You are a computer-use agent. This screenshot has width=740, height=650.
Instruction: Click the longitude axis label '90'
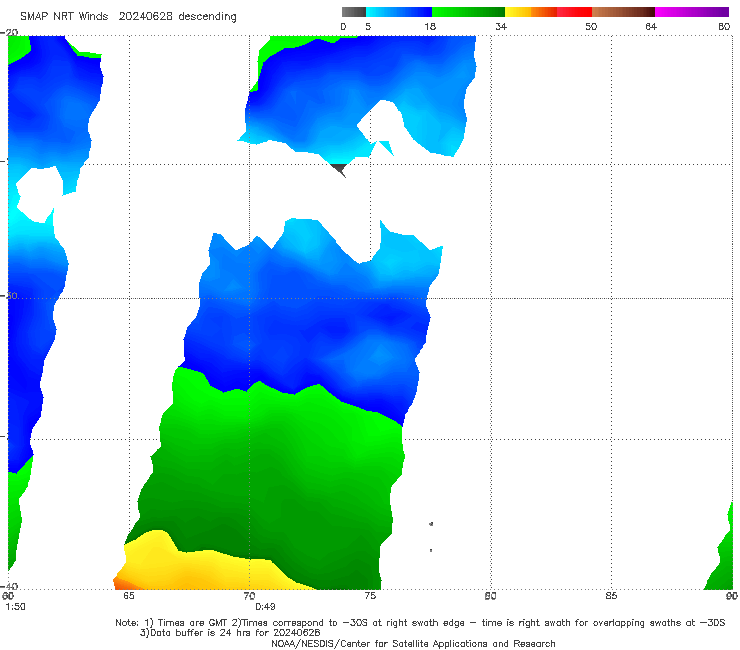pos(732,596)
